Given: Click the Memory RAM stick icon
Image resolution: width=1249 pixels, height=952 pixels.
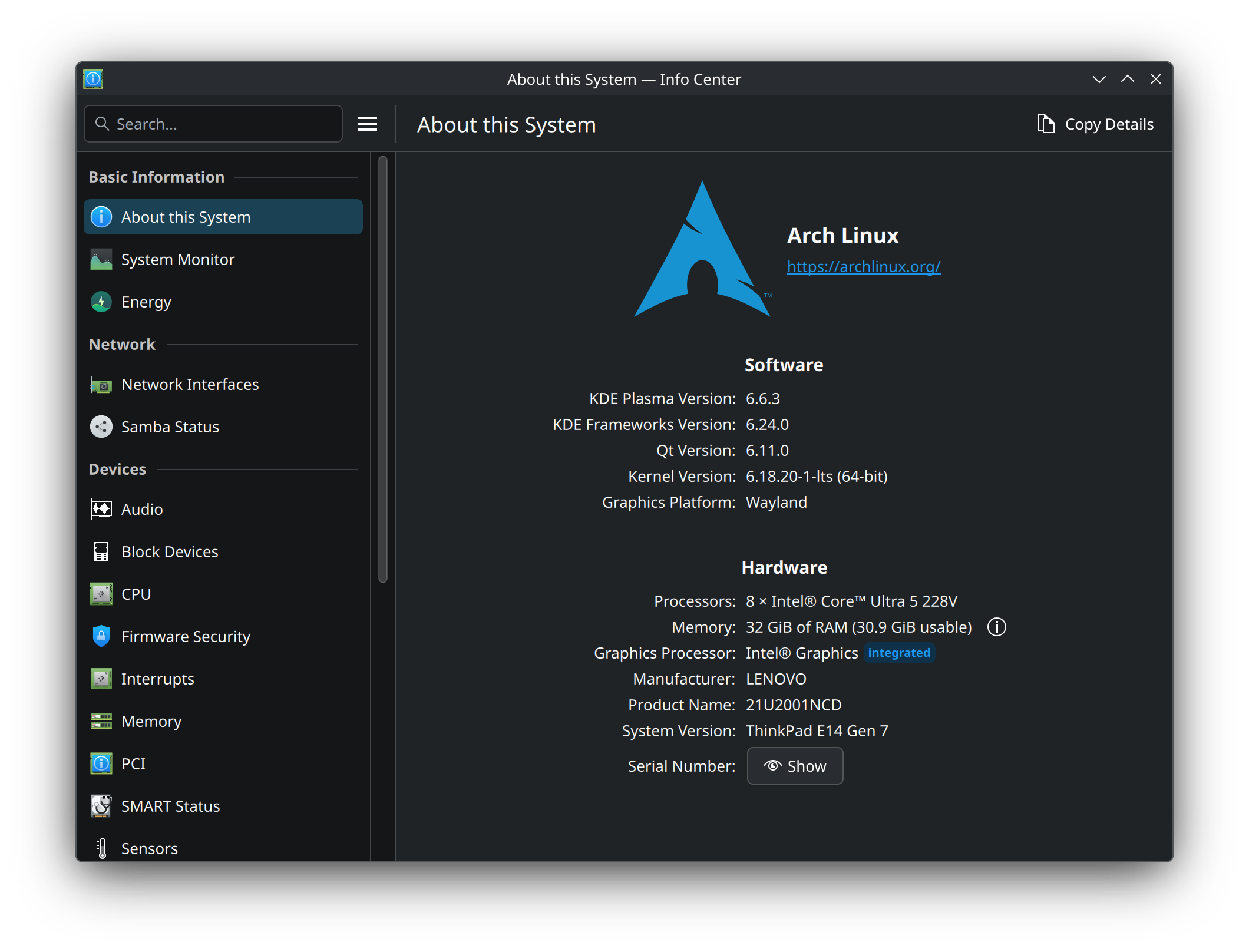Looking at the screenshot, I should click(x=101, y=721).
